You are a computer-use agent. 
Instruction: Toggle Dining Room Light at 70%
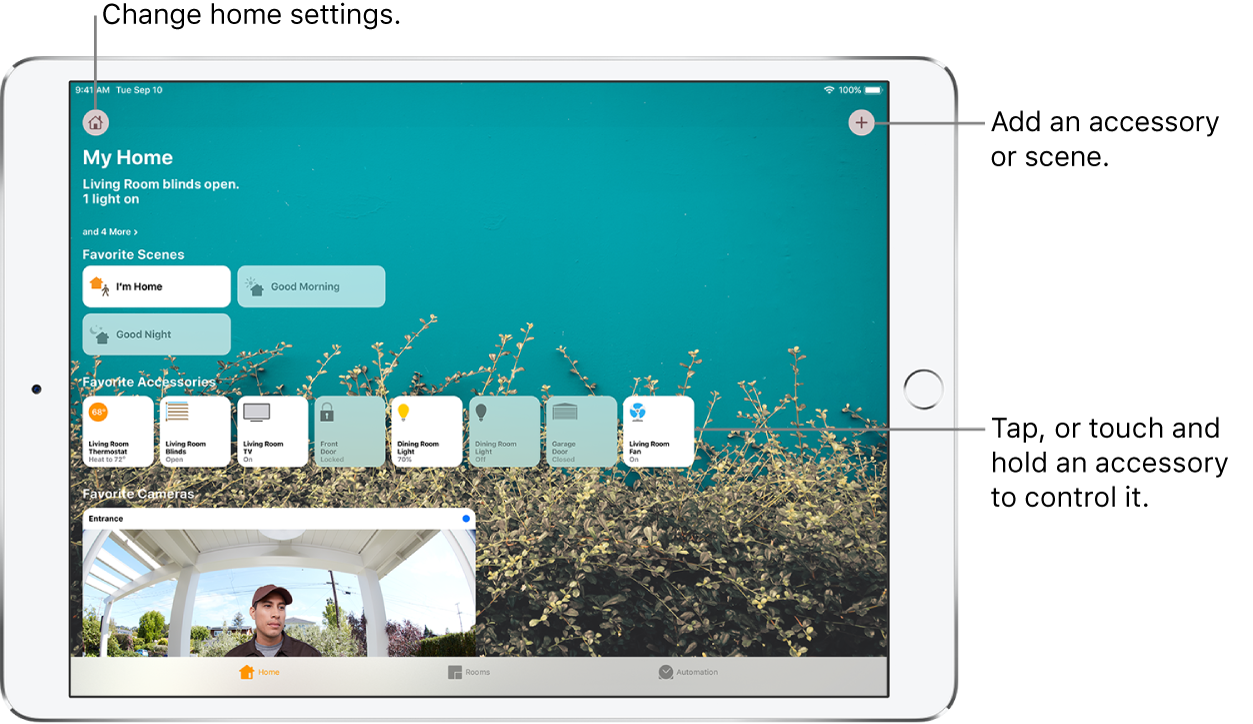(427, 431)
